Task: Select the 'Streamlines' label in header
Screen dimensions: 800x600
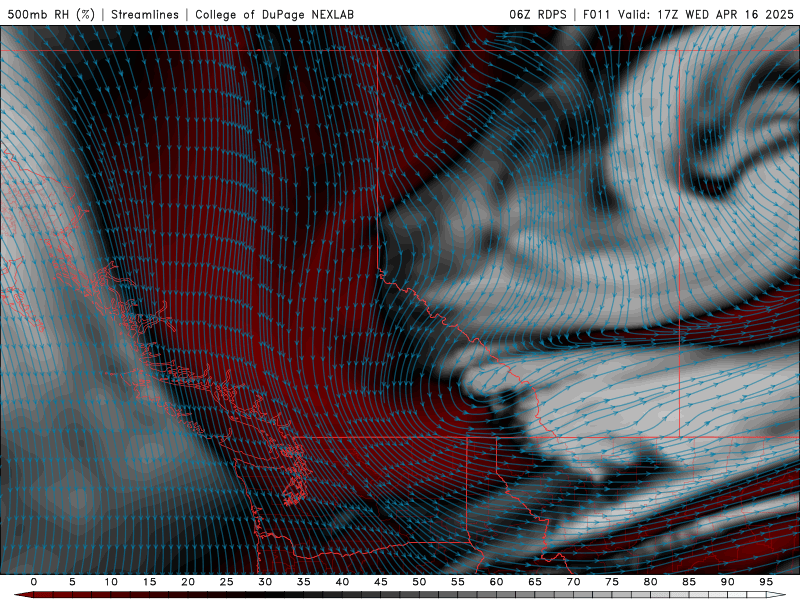Action: point(145,14)
